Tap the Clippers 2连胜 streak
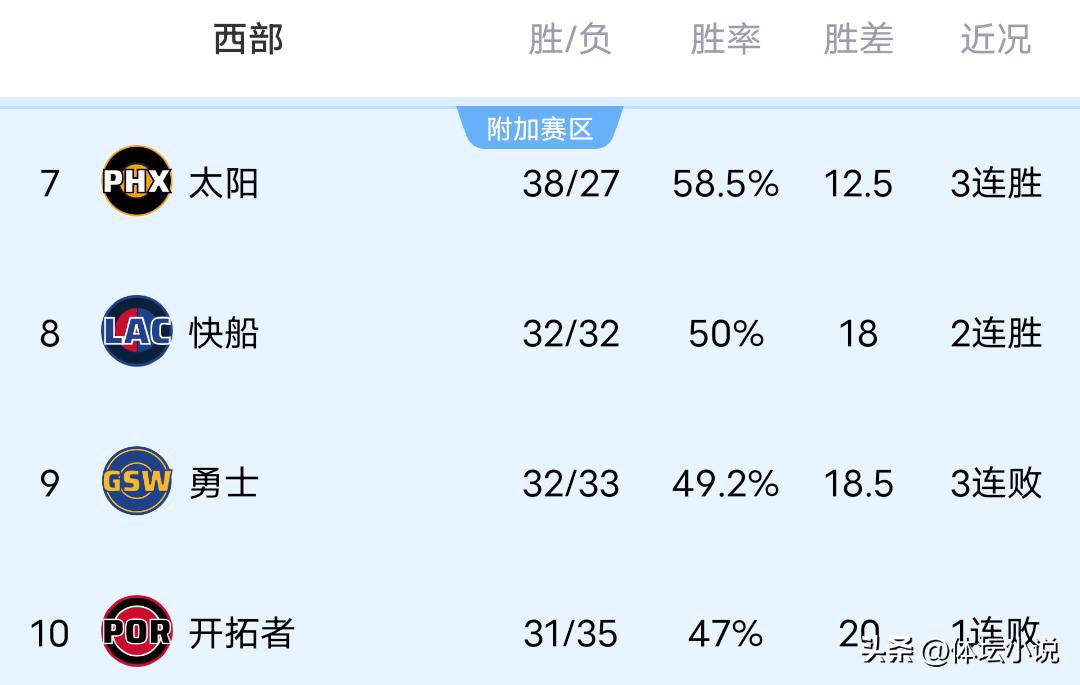The width and height of the screenshot is (1080, 685). pos(996,333)
